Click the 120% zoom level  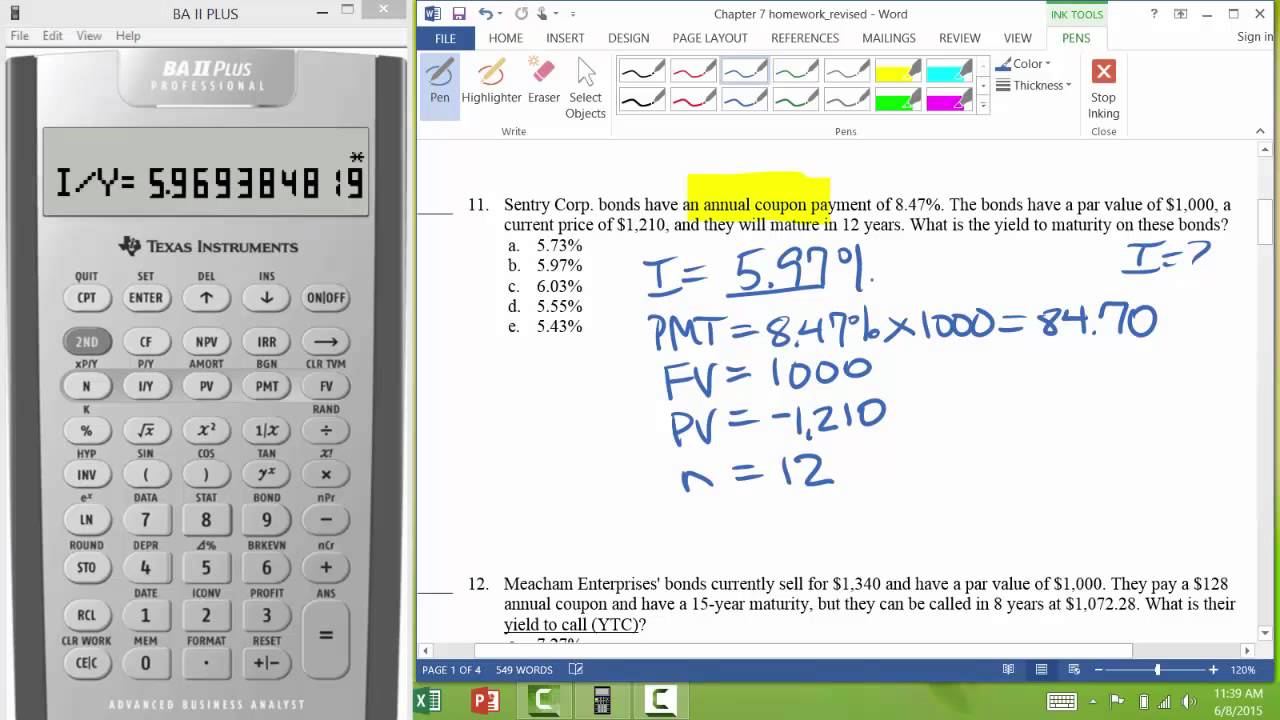[x=1243, y=670]
